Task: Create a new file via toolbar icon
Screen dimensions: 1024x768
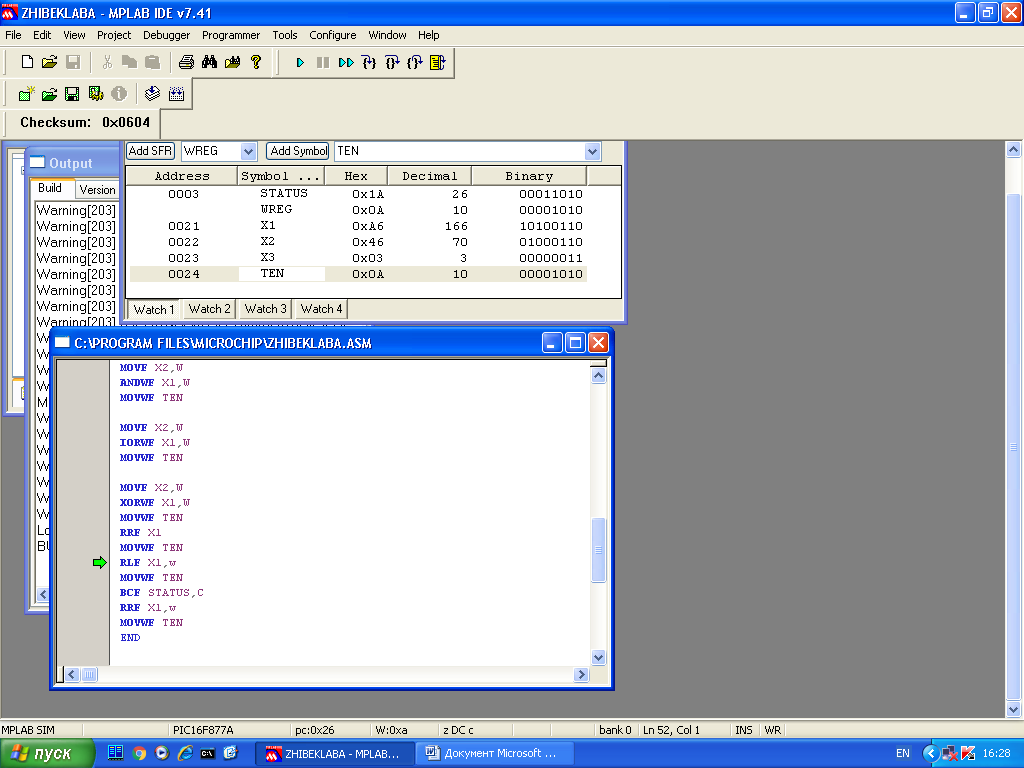Action: [x=27, y=62]
